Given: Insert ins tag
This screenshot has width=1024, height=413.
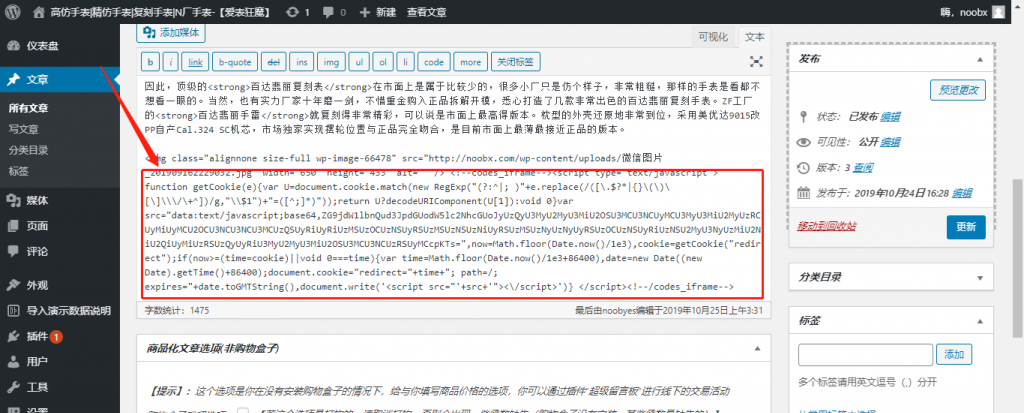Looking at the screenshot, I should click(302, 62).
